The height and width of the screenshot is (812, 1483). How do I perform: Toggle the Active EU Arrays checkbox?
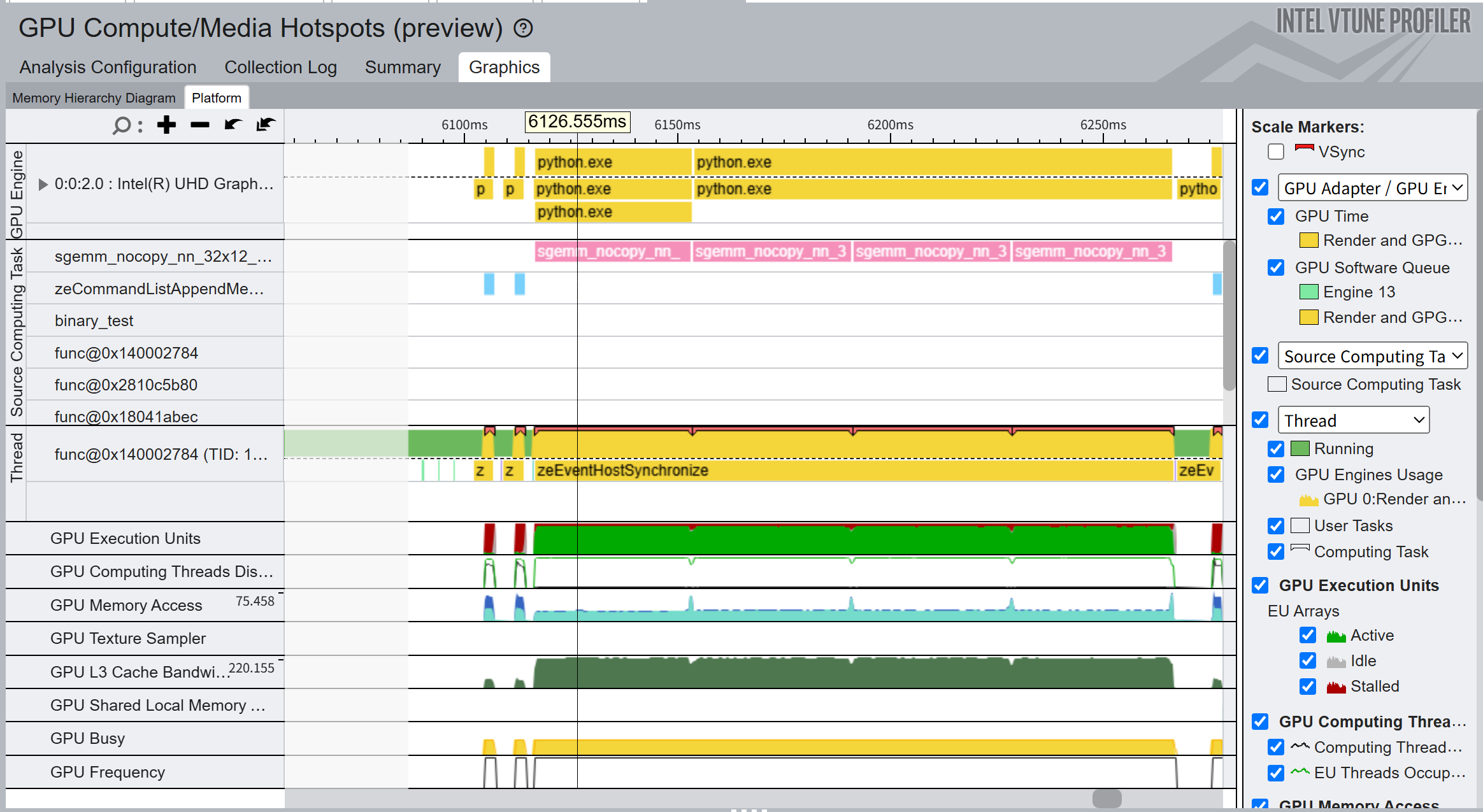tap(1308, 636)
